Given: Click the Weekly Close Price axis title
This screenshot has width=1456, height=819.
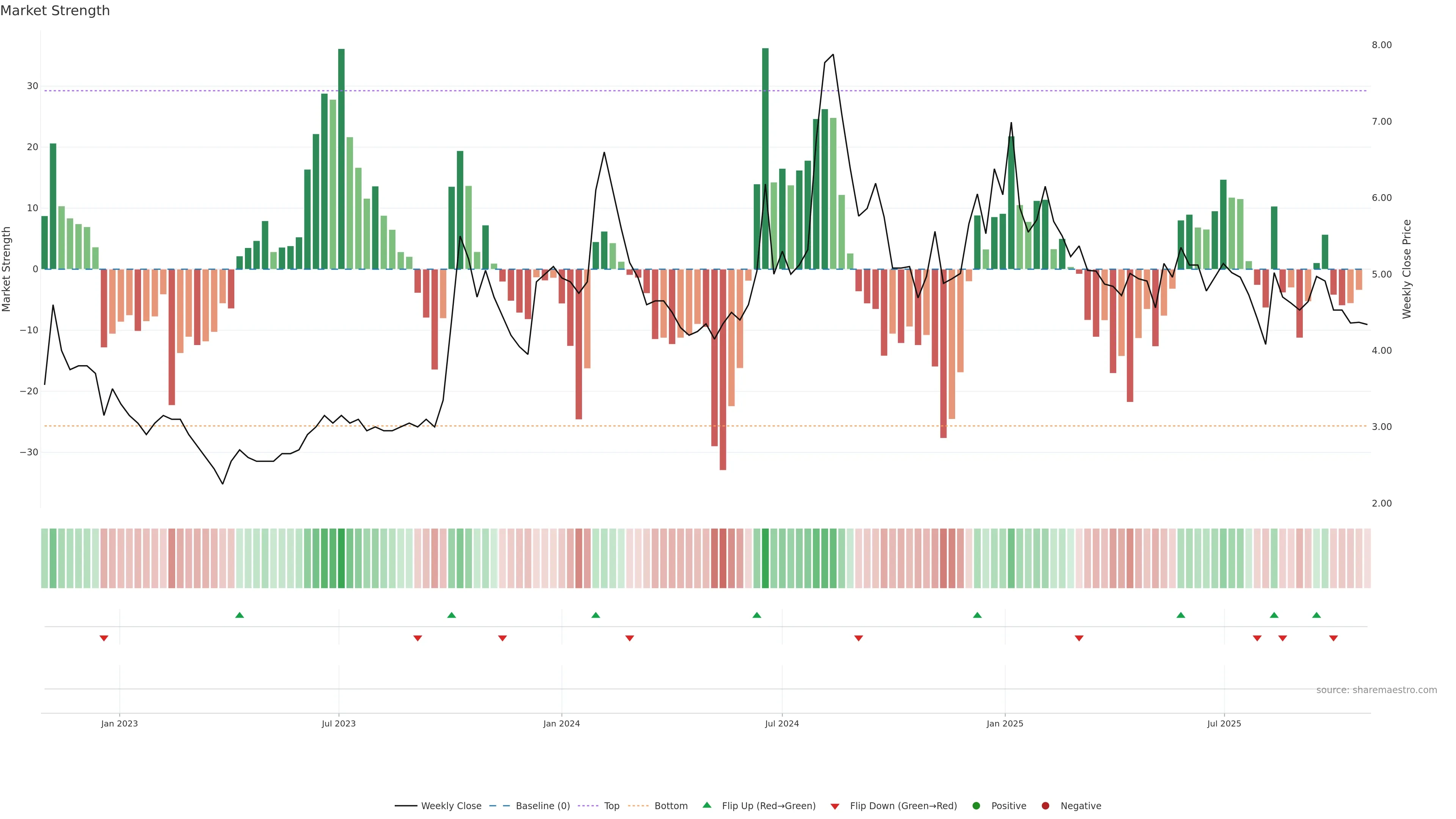Looking at the screenshot, I should [x=1407, y=269].
